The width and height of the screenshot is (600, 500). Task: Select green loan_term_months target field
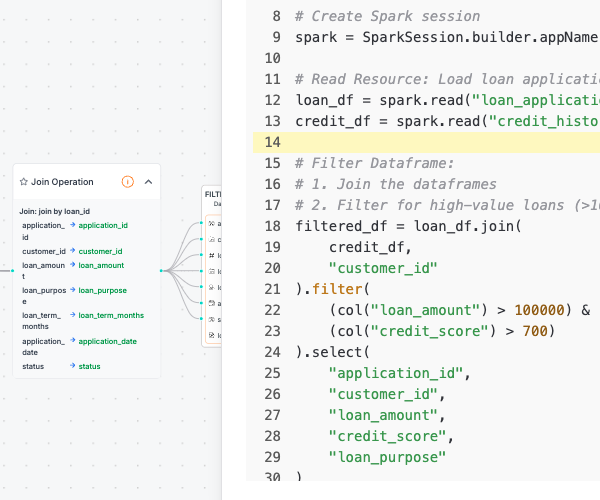click(111, 315)
